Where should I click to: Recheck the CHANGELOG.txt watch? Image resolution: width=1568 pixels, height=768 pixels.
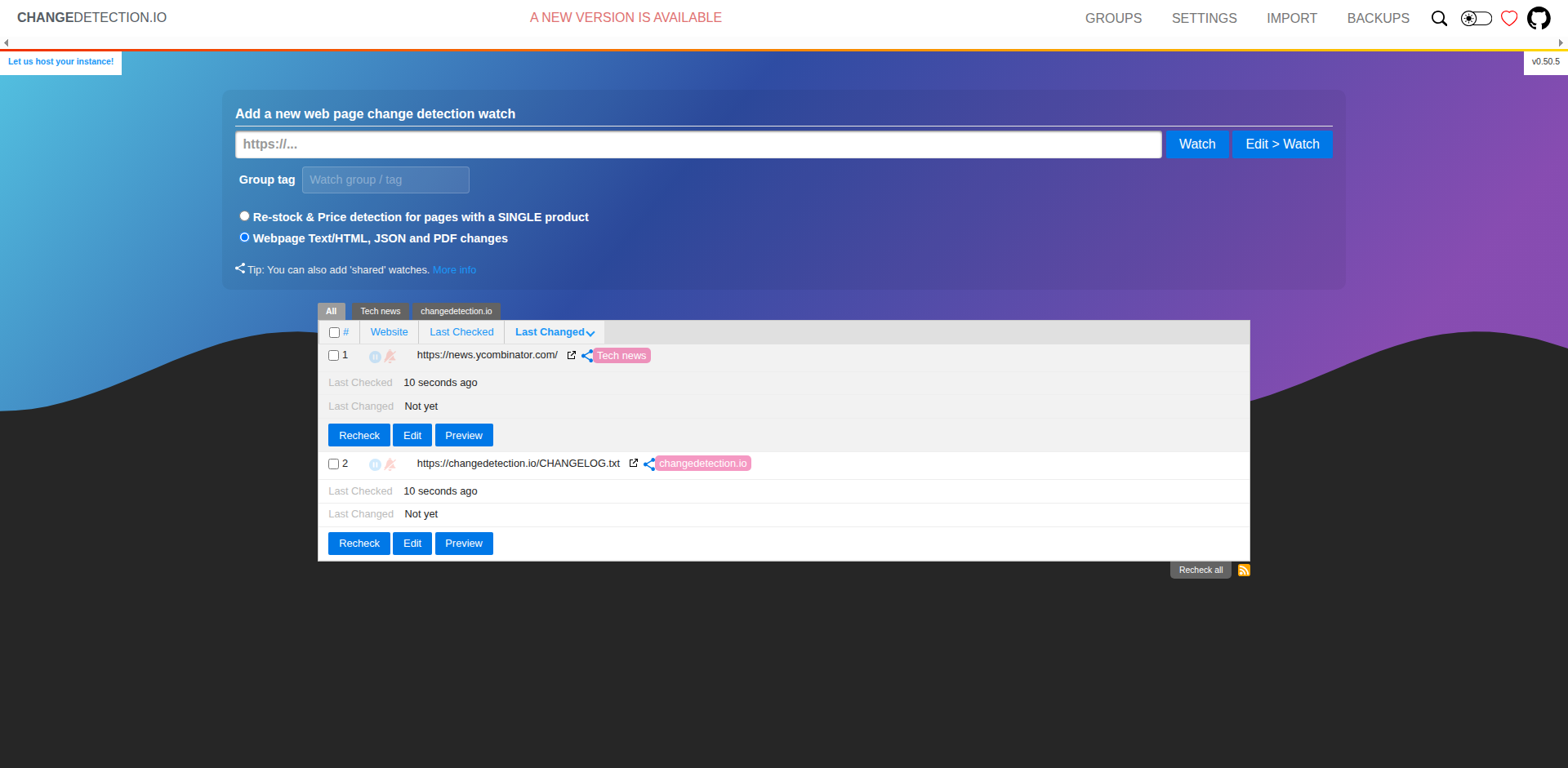click(359, 544)
